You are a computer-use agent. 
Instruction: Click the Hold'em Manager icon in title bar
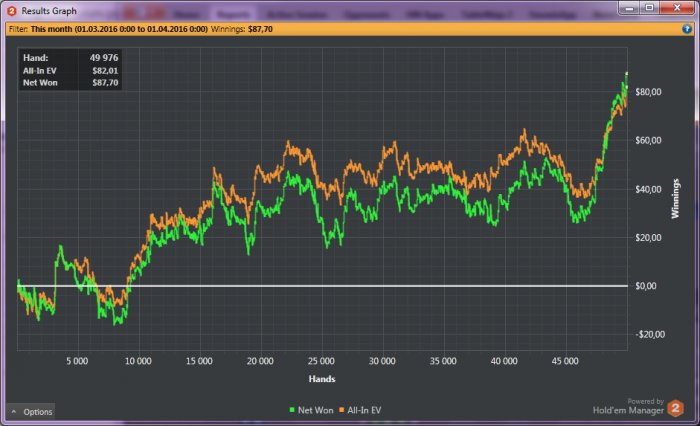pos(11,11)
